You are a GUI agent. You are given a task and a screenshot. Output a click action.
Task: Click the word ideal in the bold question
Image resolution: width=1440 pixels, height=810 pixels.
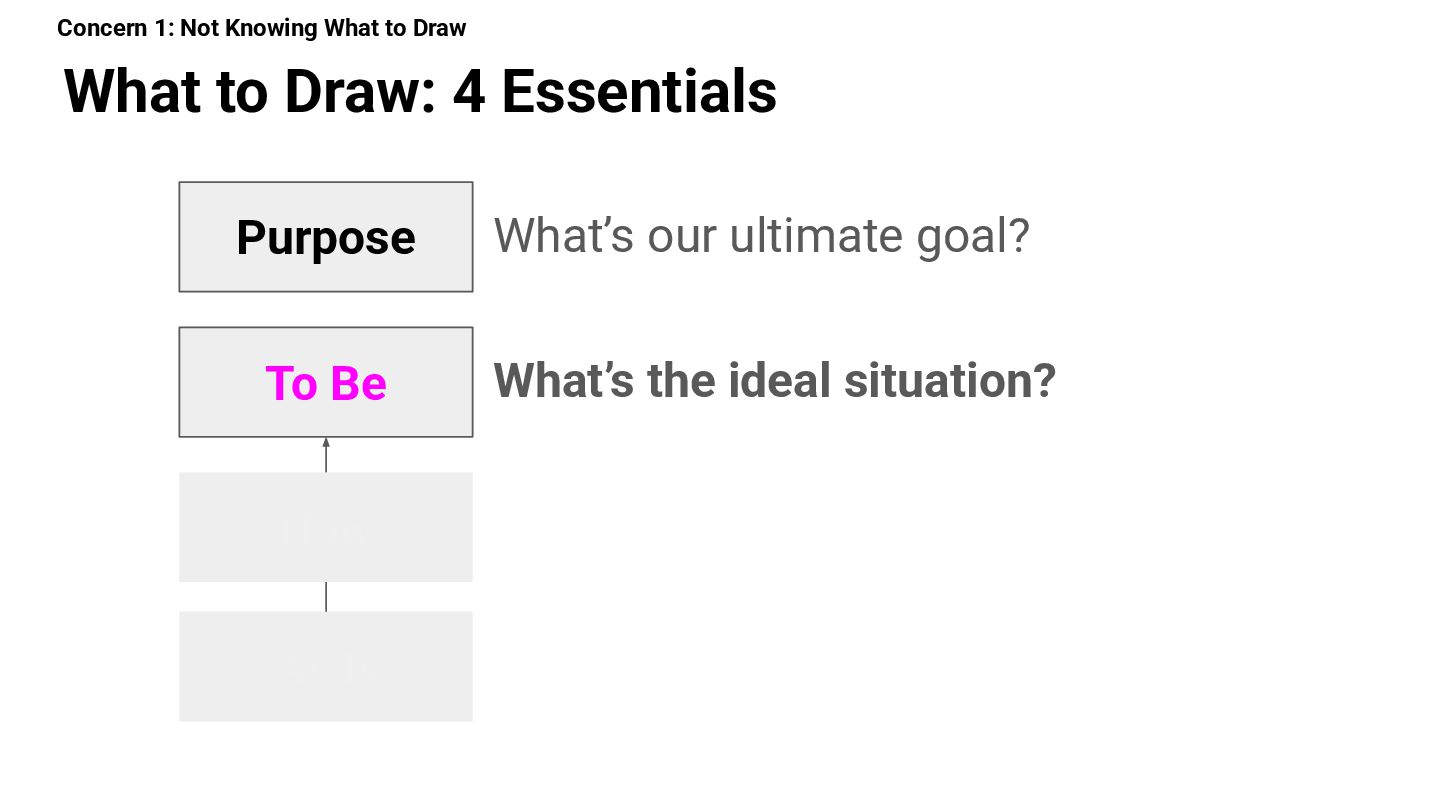tap(778, 380)
